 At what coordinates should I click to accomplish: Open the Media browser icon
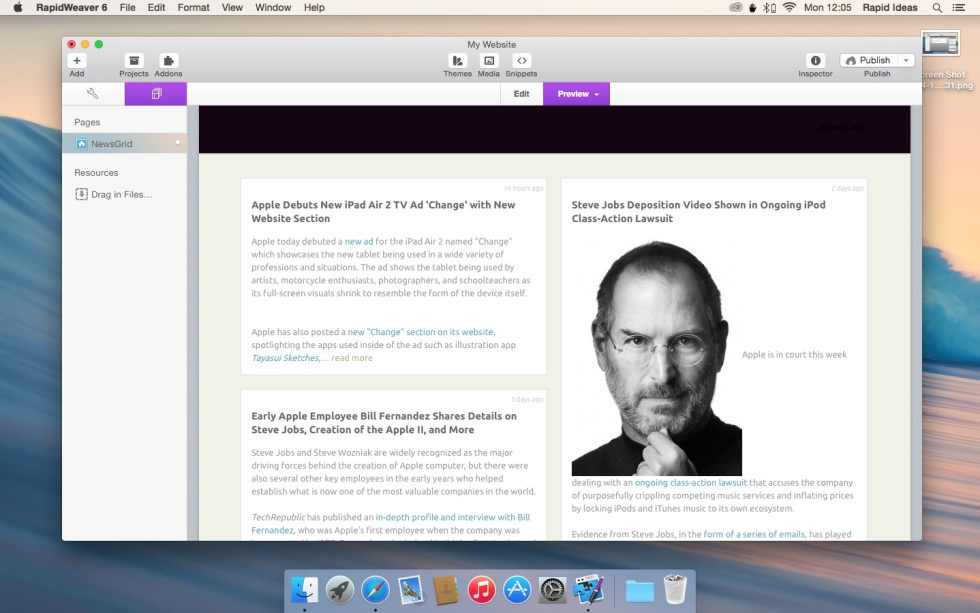coord(489,61)
